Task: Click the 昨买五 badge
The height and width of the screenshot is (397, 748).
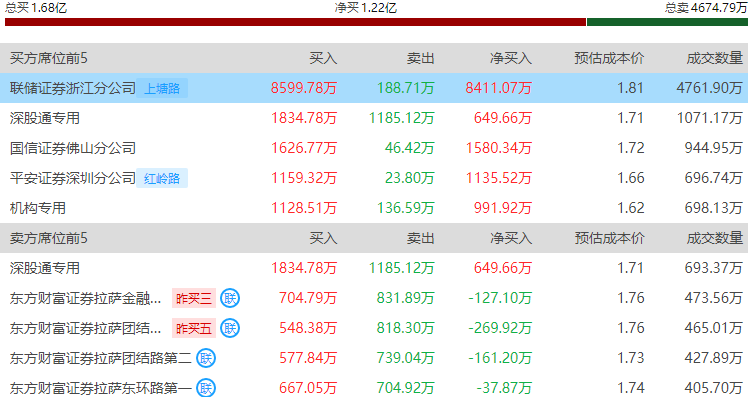Action: (x=194, y=328)
